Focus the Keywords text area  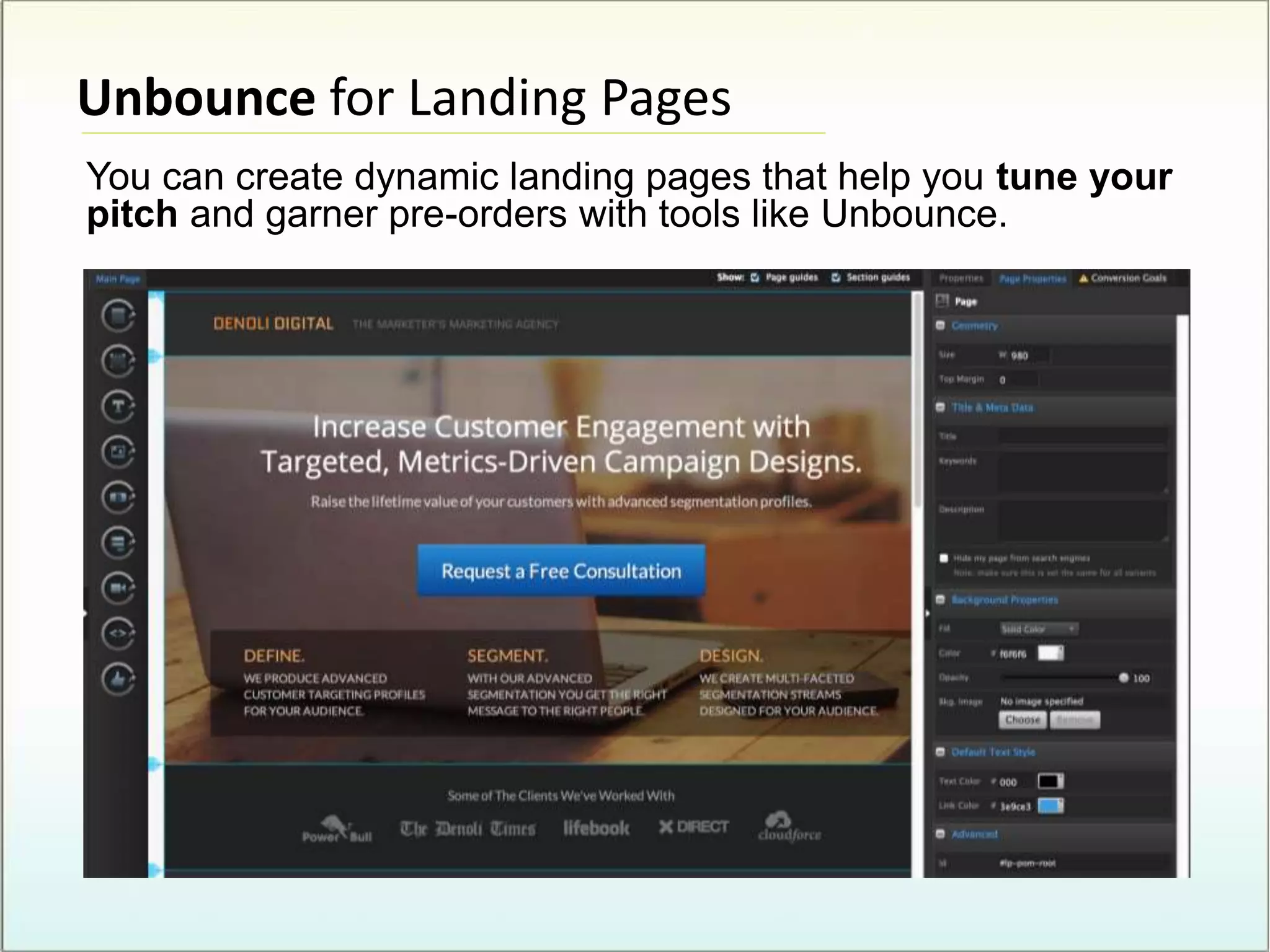tap(1083, 472)
